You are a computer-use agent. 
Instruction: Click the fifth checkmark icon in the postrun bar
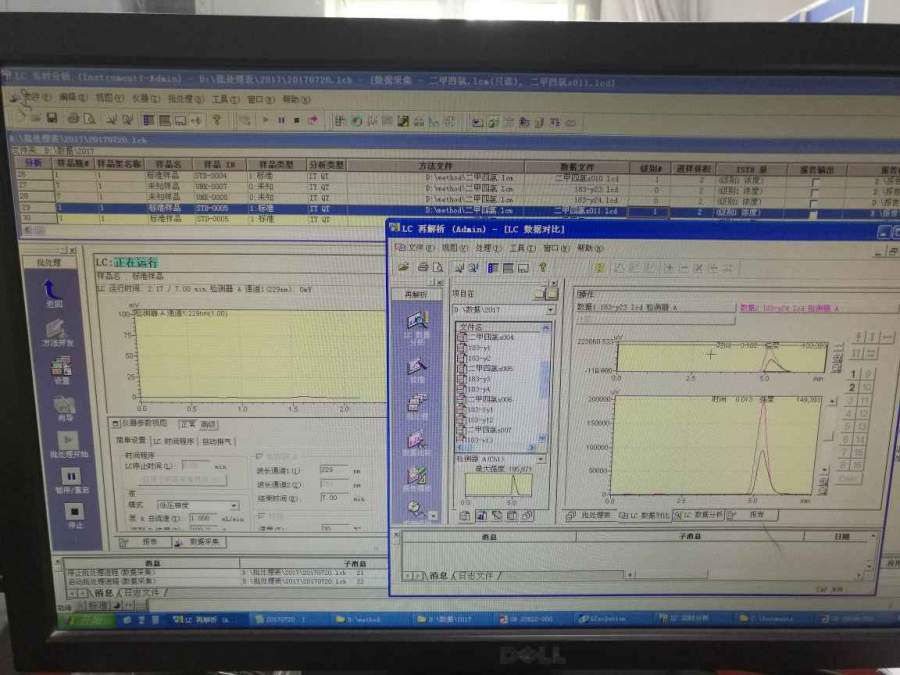click(417, 478)
